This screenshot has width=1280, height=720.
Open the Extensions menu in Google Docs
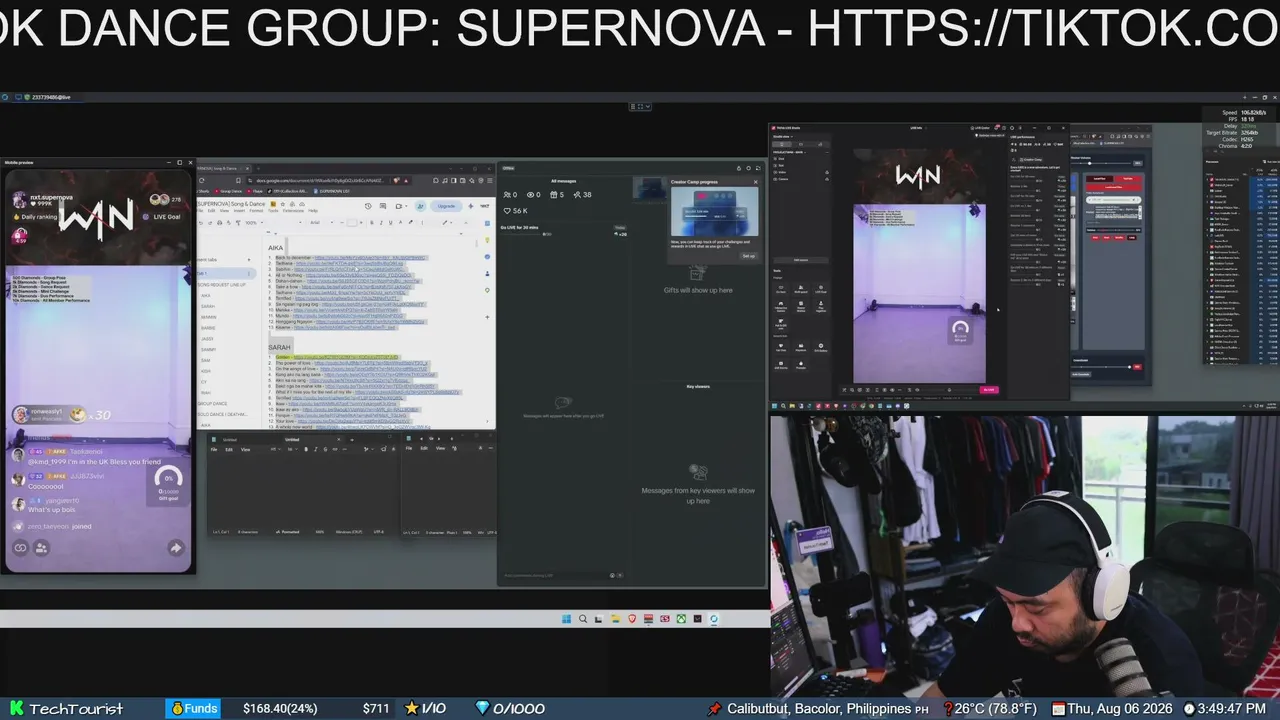pyautogui.click(x=293, y=211)
